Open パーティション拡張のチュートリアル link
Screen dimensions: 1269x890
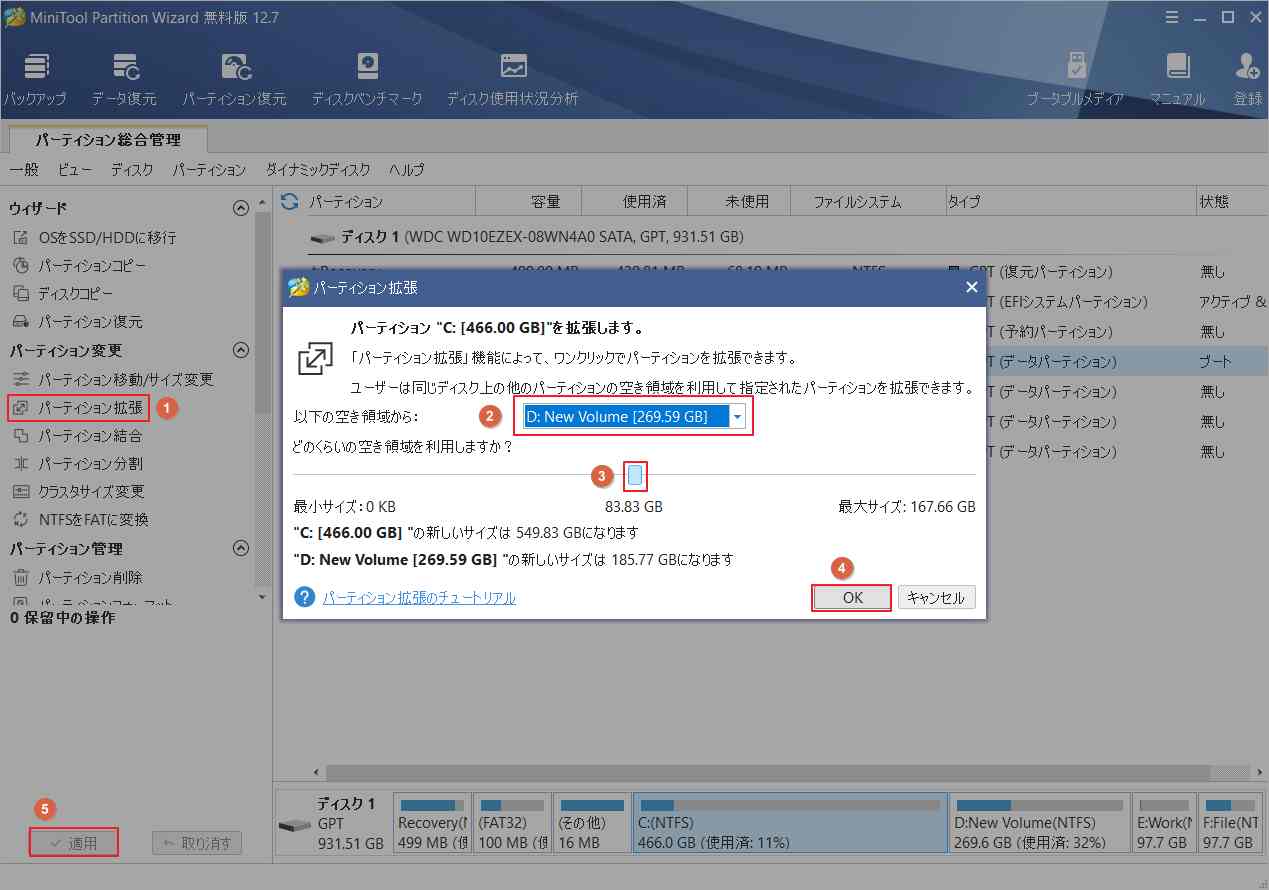[x=419, y=598]
